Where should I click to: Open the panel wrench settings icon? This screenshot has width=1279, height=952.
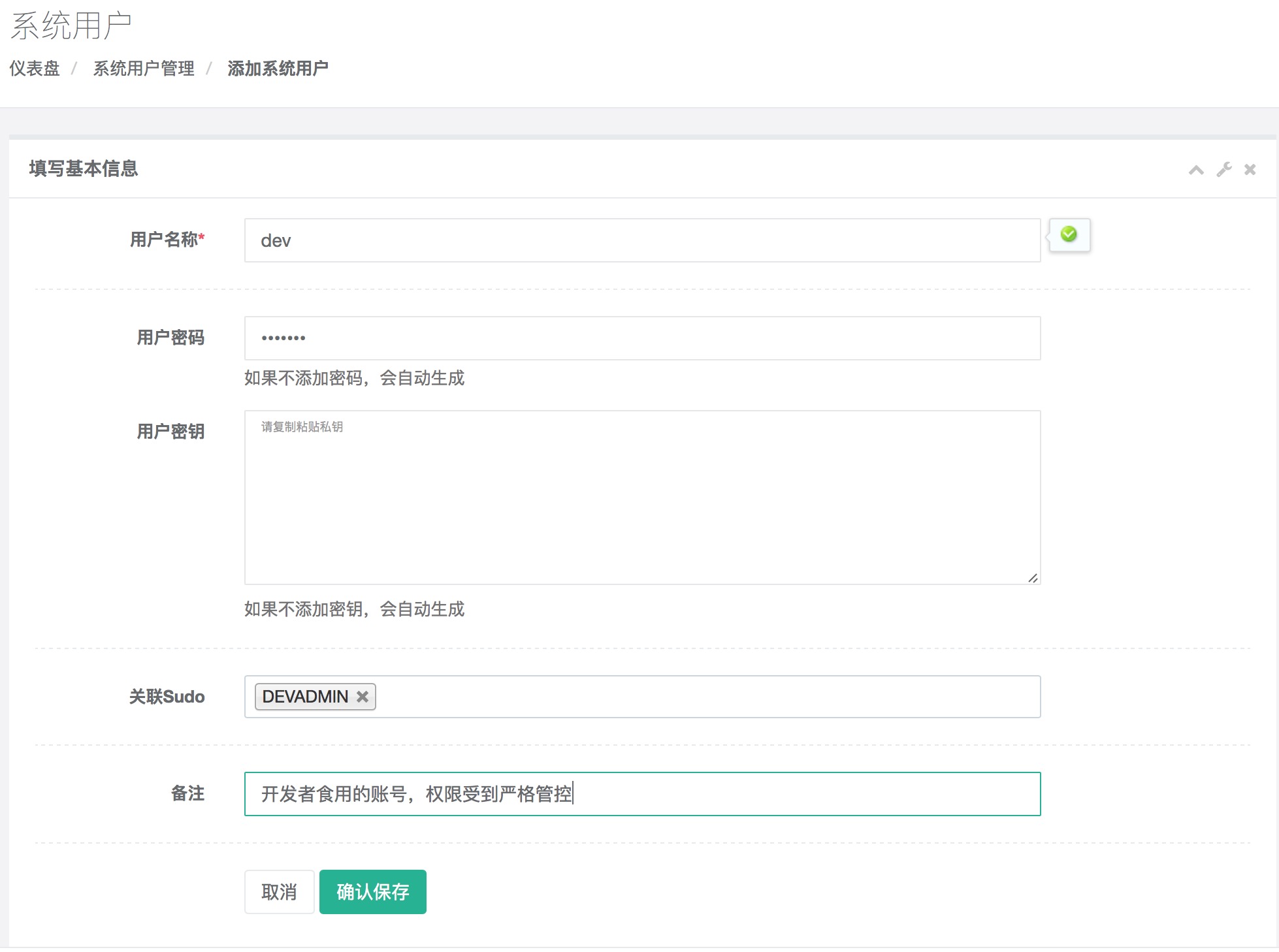click(1223, 170)
